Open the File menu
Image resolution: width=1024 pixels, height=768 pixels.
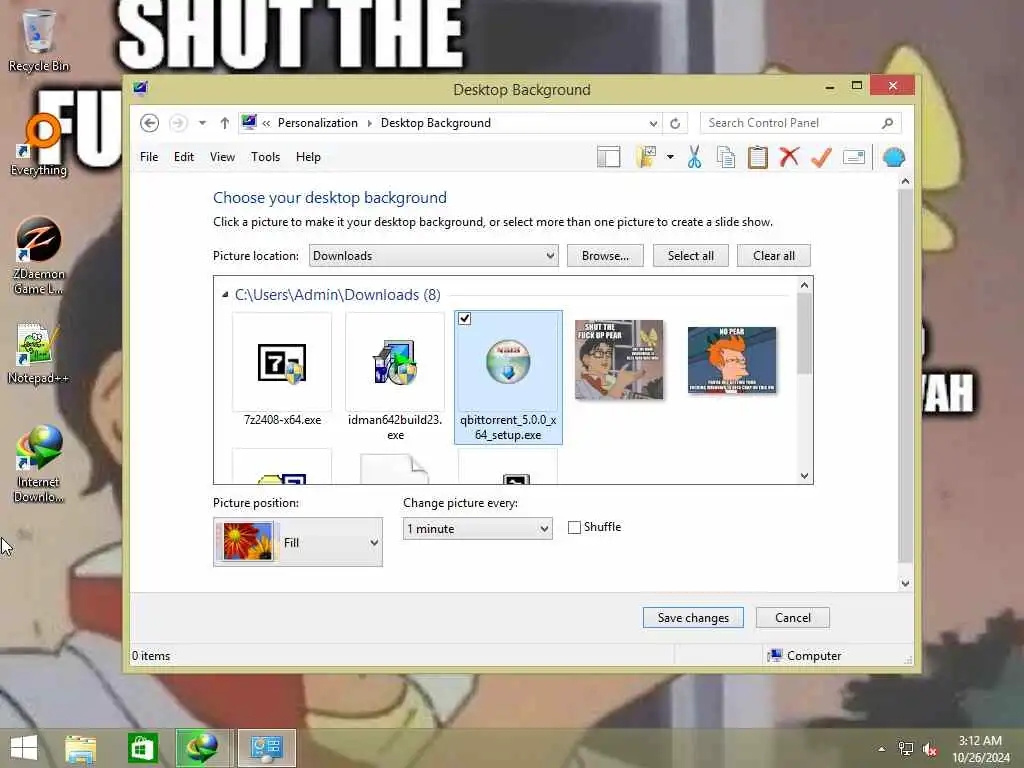click(149, 157)
